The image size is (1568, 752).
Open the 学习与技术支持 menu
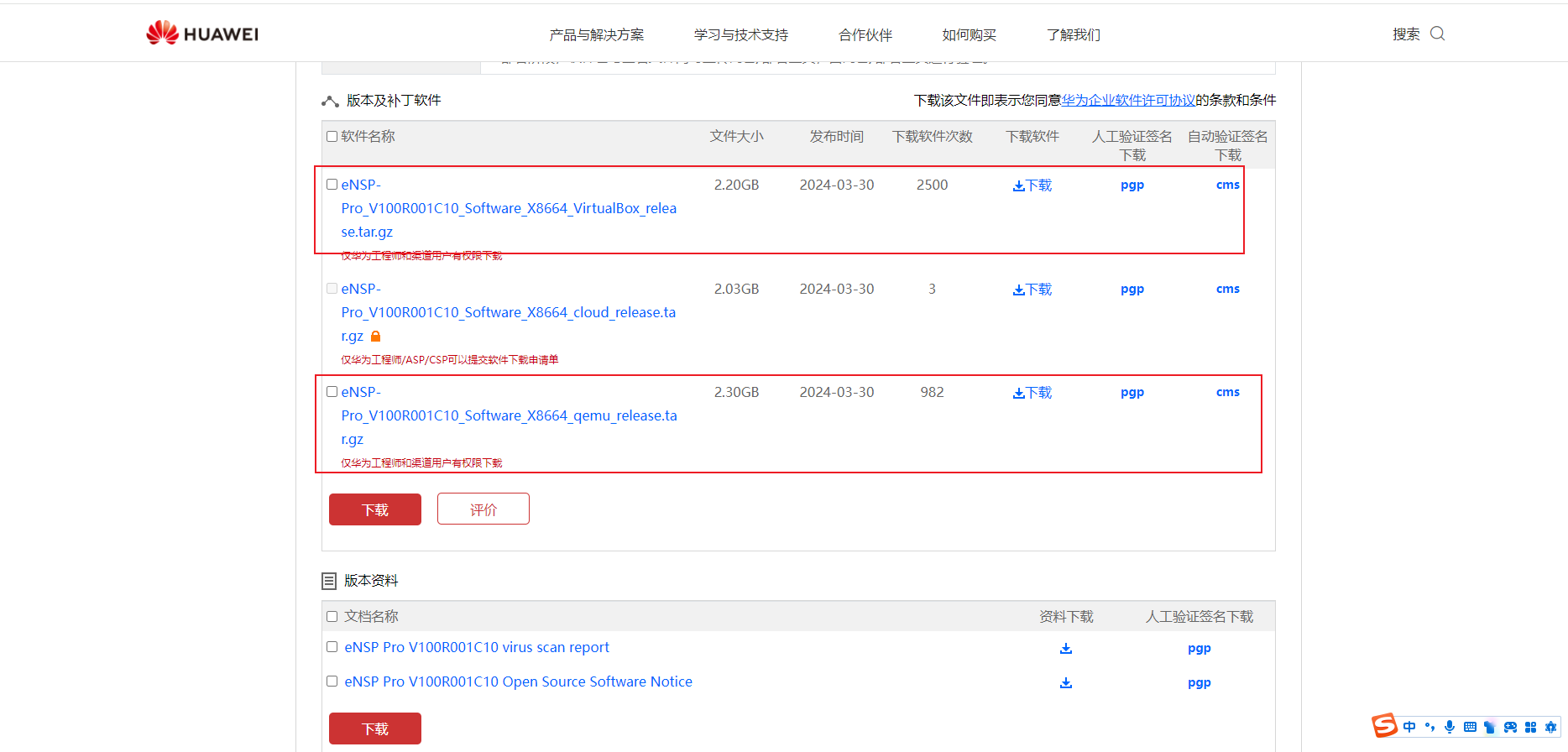click(741, 34)
